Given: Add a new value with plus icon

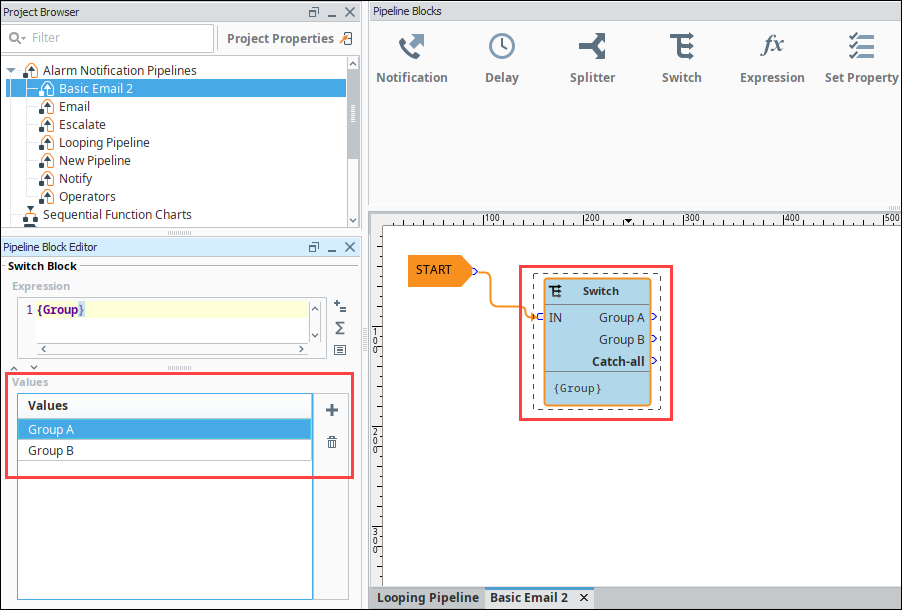Looking at the screenshot, I should 332,410.
